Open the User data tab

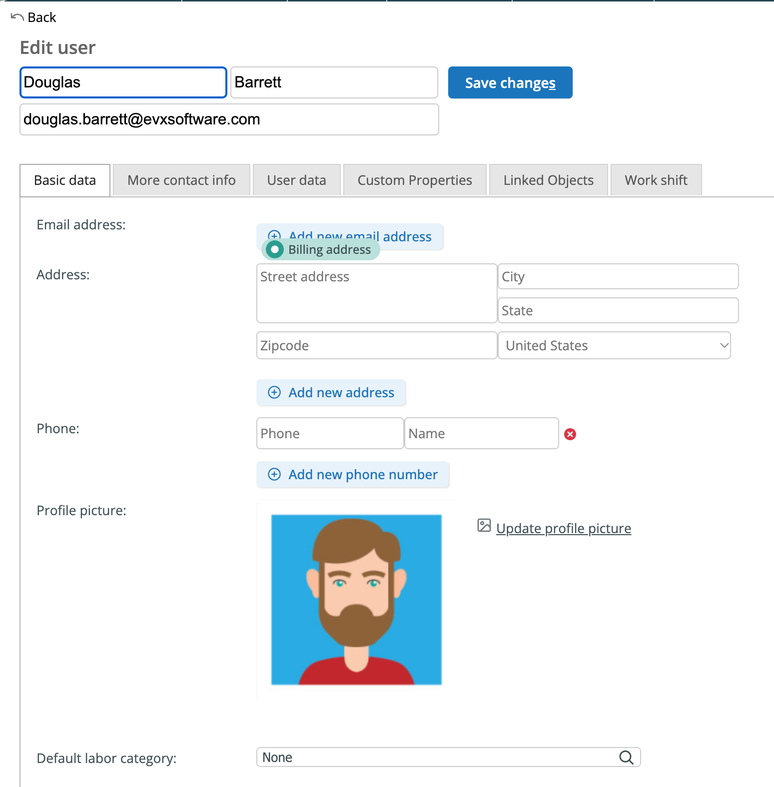(297, 180)
